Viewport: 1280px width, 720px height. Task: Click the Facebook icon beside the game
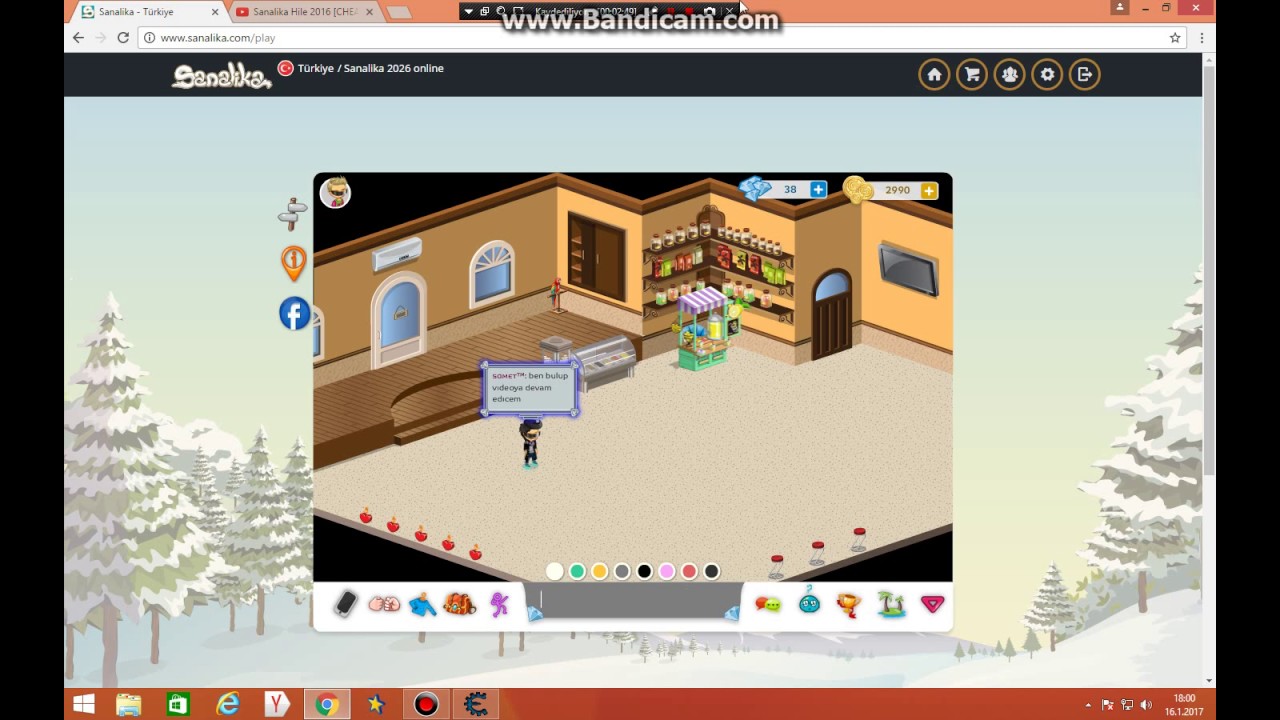pos(294,313)
